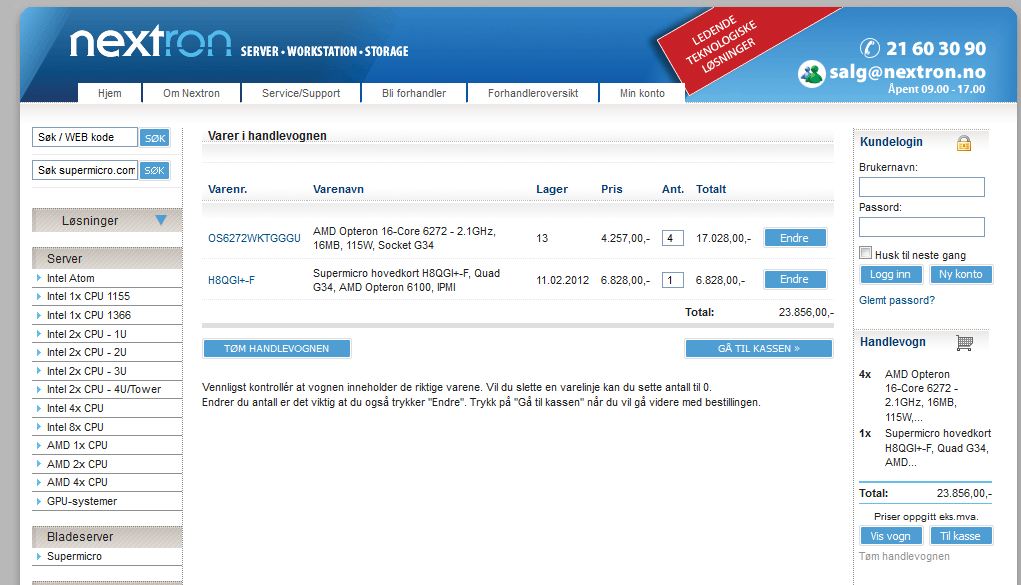Image resolution: width=1021 pixels, height=585 pixels.
Task: Click the SØK button next to supermicro search
Action: coord(155,171)
